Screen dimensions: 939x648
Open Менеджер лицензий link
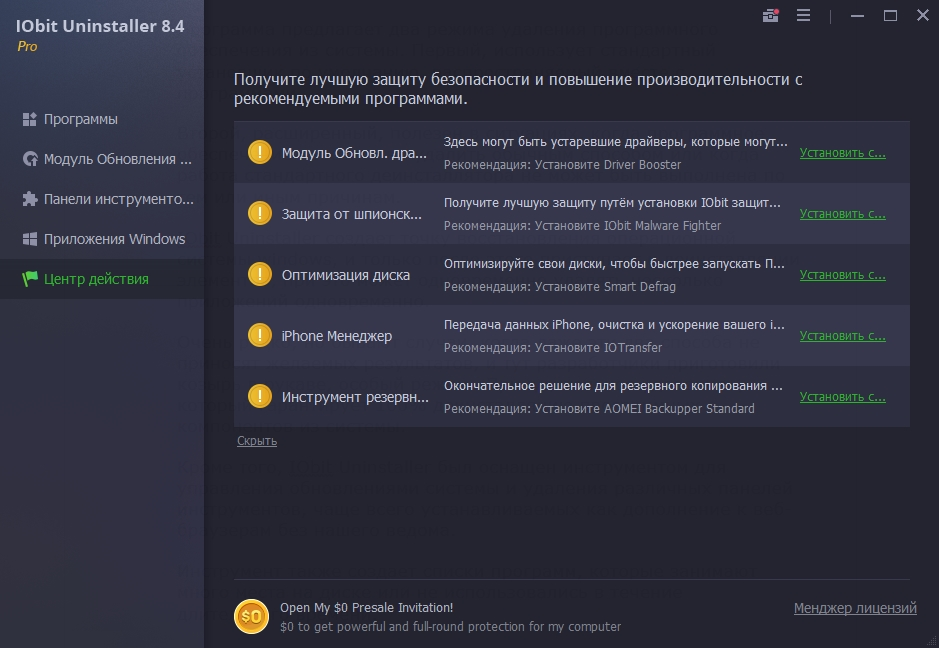pyautogui.click(x=855, y=608)
